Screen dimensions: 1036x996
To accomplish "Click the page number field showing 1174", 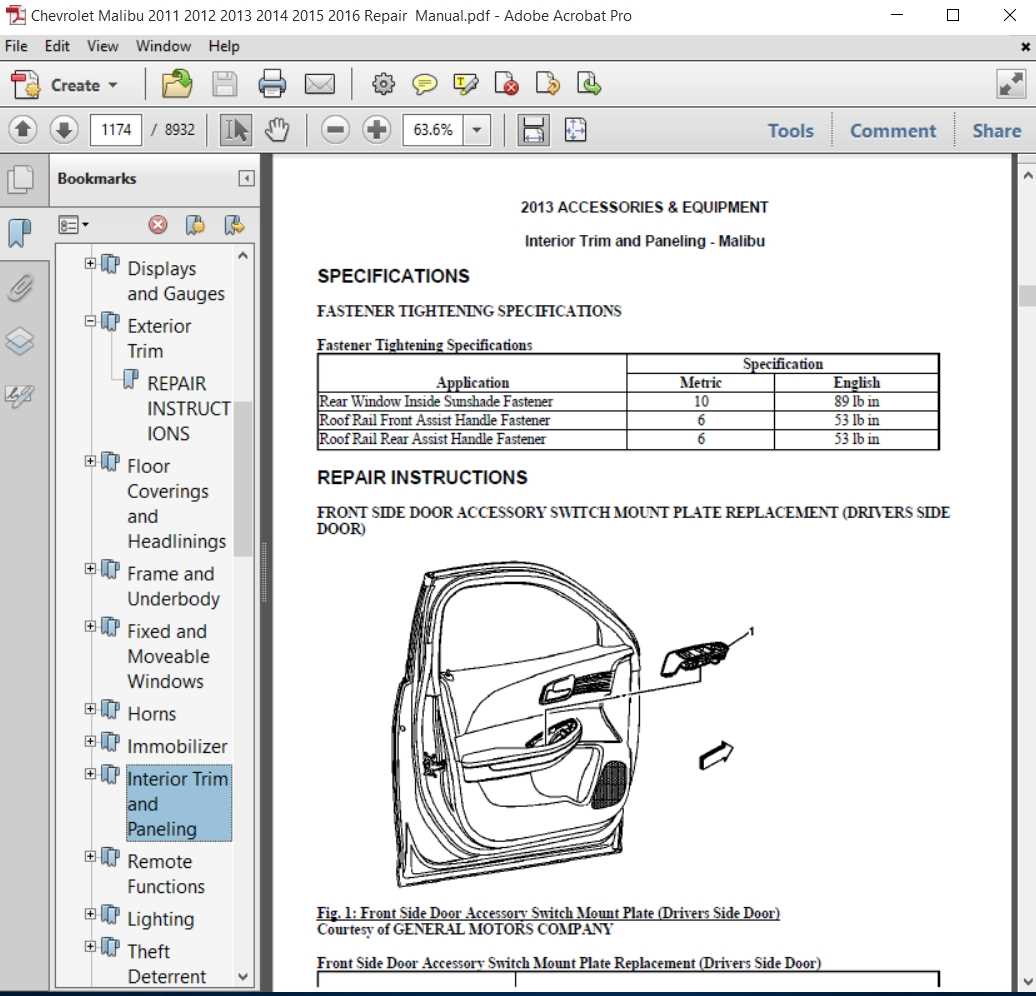I will 116,130.
